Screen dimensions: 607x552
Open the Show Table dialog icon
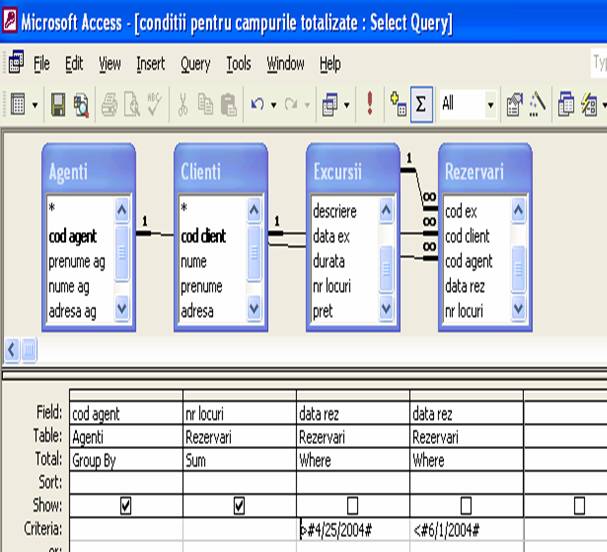pos(398,103)
